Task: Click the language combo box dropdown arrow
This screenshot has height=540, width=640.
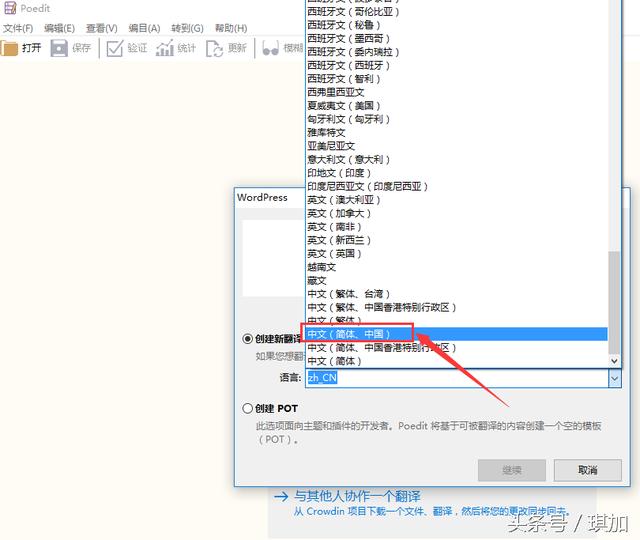Action: click(615, 378)
